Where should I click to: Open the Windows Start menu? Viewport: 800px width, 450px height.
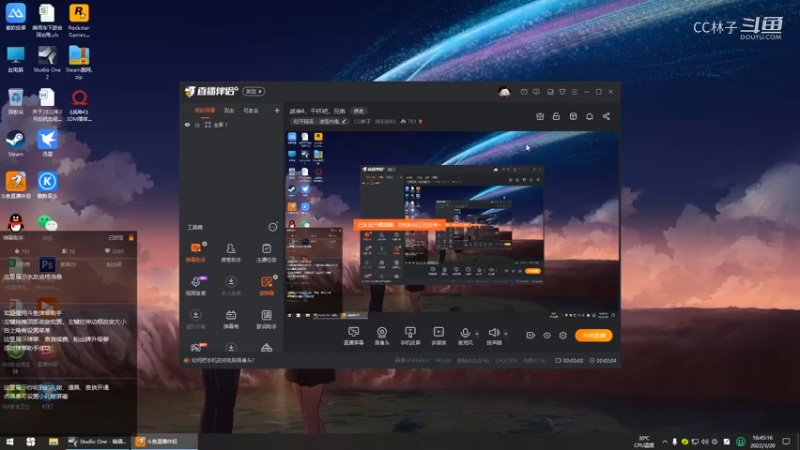tap(10, 441)
